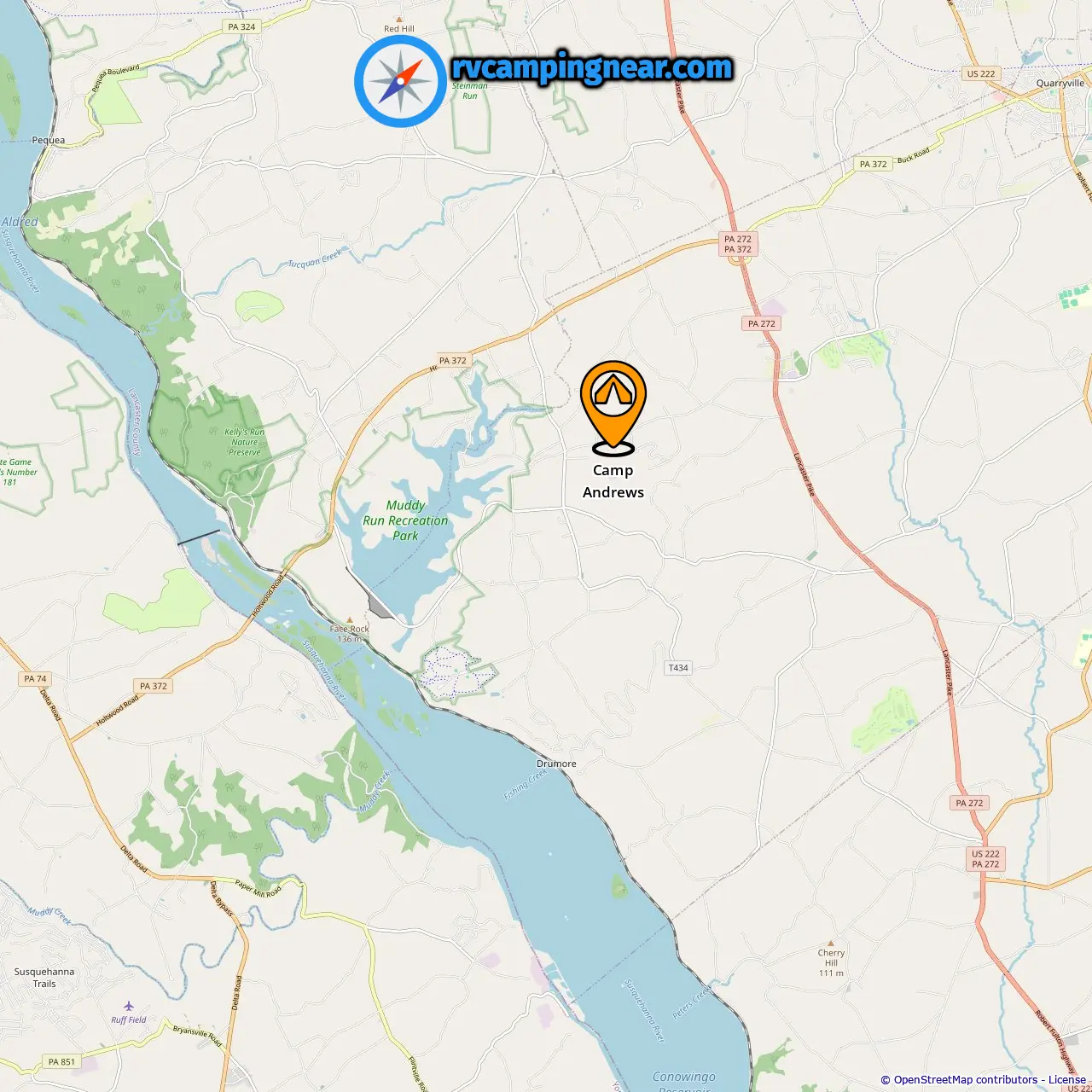The height and width of the screenshot is (1092, 1092).
Task: Click the Ruff Field airport icon
Action: tap(129, 1007)
